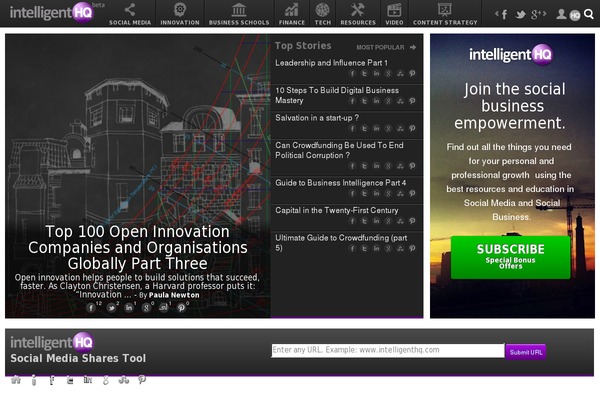
Task: Share featured article on StumbleUpon
Action: (x=164, y=307)
